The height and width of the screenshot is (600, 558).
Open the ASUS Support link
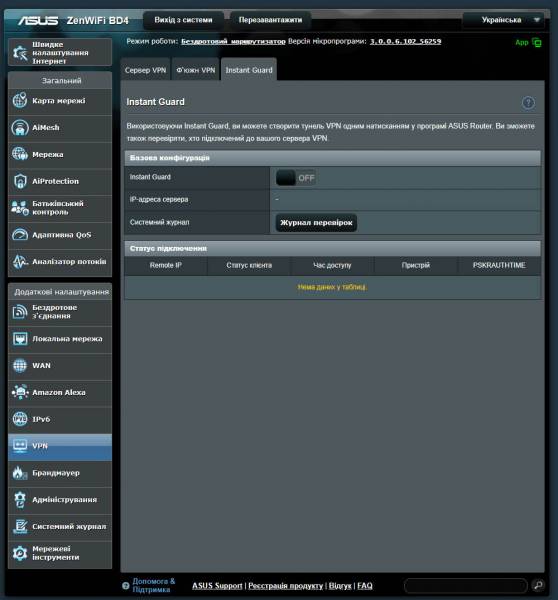pos(217,585)
